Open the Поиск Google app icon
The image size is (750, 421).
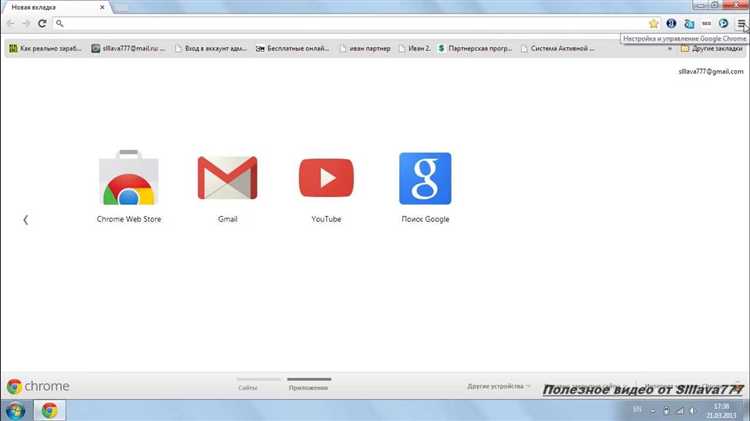425,178
